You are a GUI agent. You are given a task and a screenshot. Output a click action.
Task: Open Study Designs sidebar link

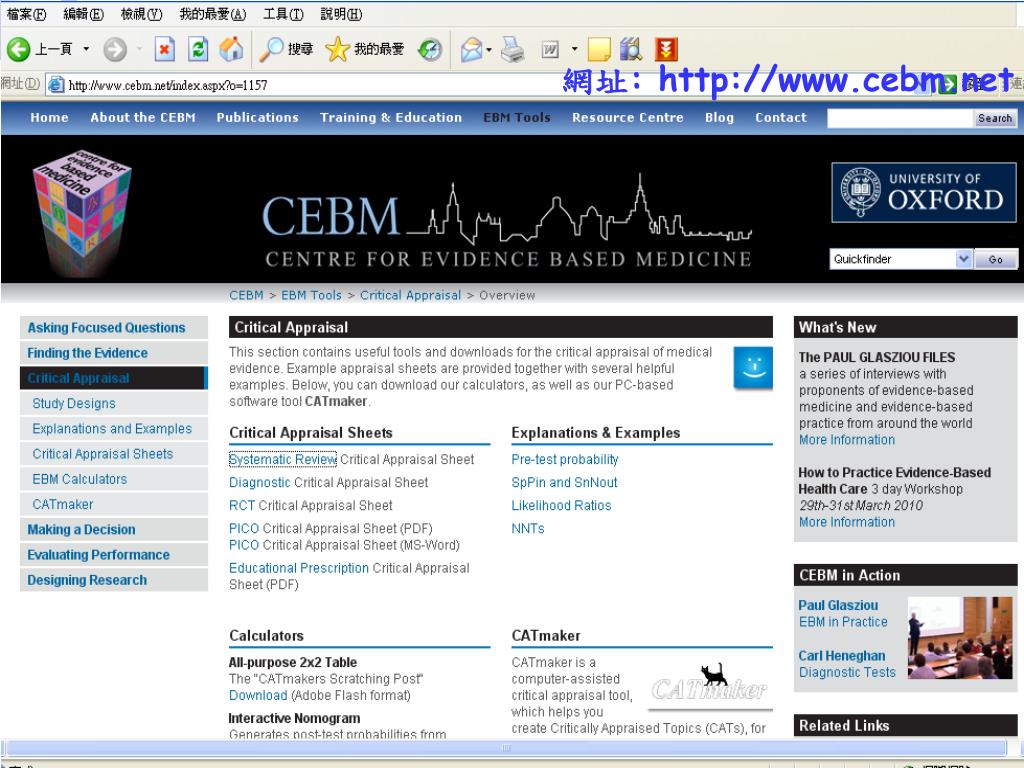click(74, 404)
